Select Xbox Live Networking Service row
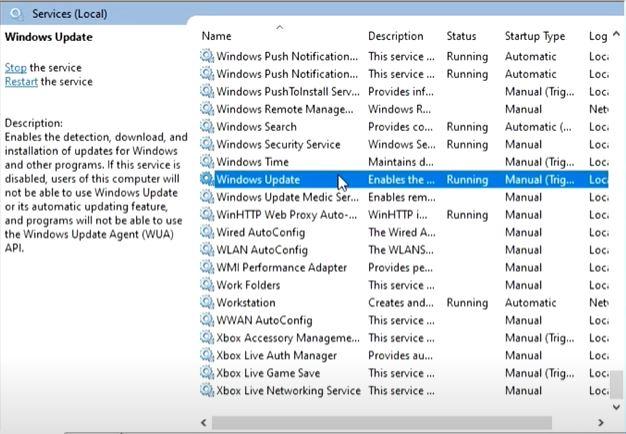The width and height of the screenshot is (626, 434). (404, 390)
